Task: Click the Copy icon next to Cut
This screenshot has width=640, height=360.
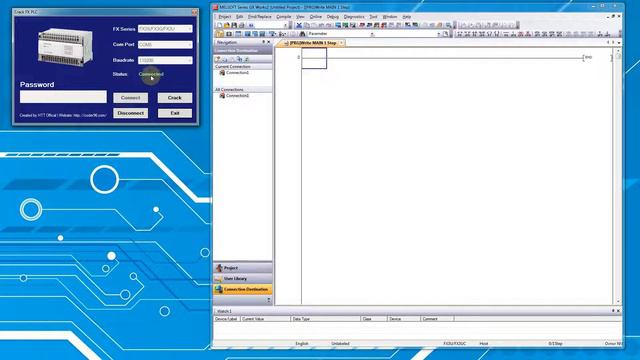Action: pos(306,25)
